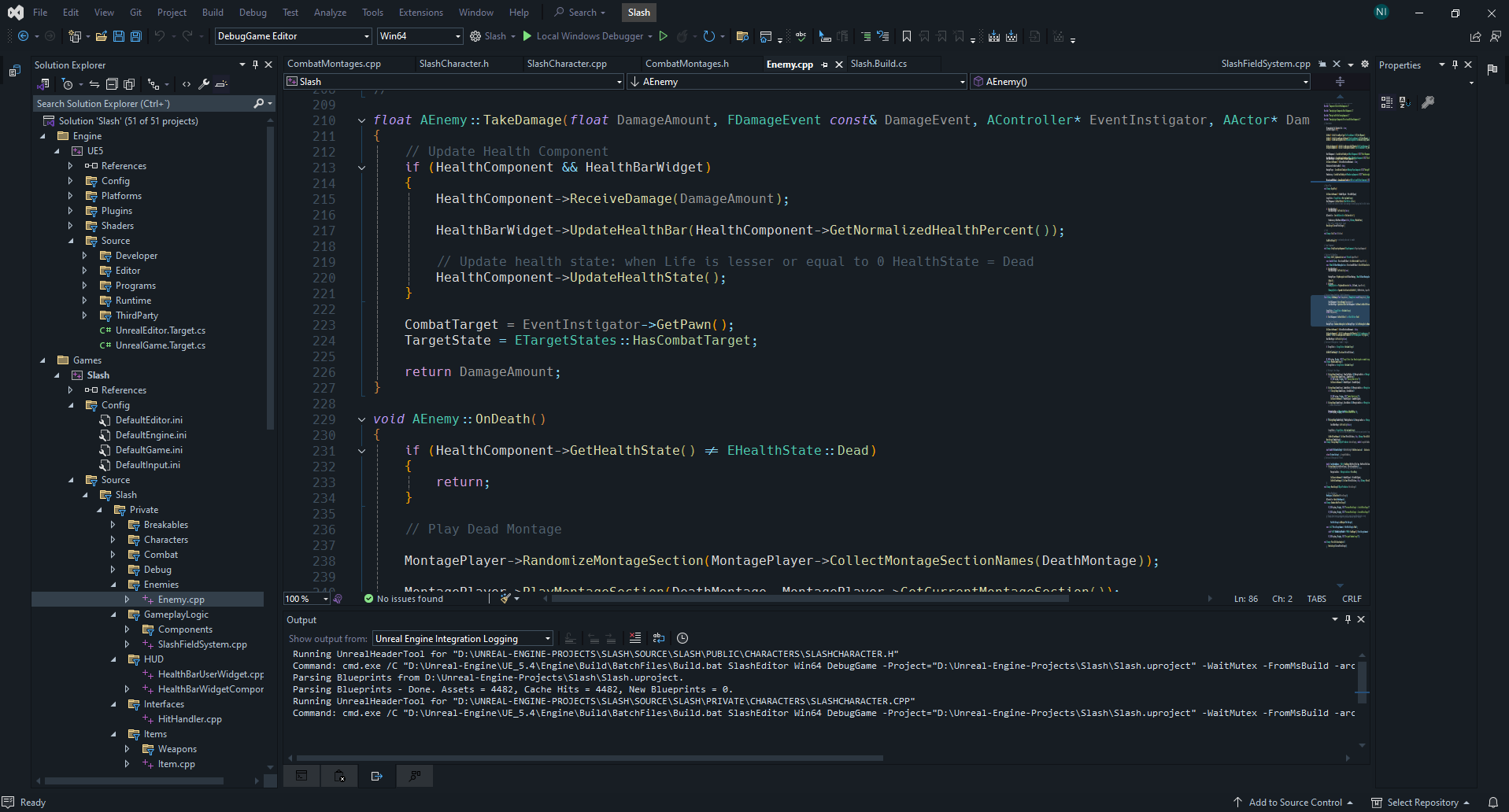This screenshot has height=812, width=1509.
Task: Click Solution Explorer pending changes filter clock
Action: [x=68, y=84]
